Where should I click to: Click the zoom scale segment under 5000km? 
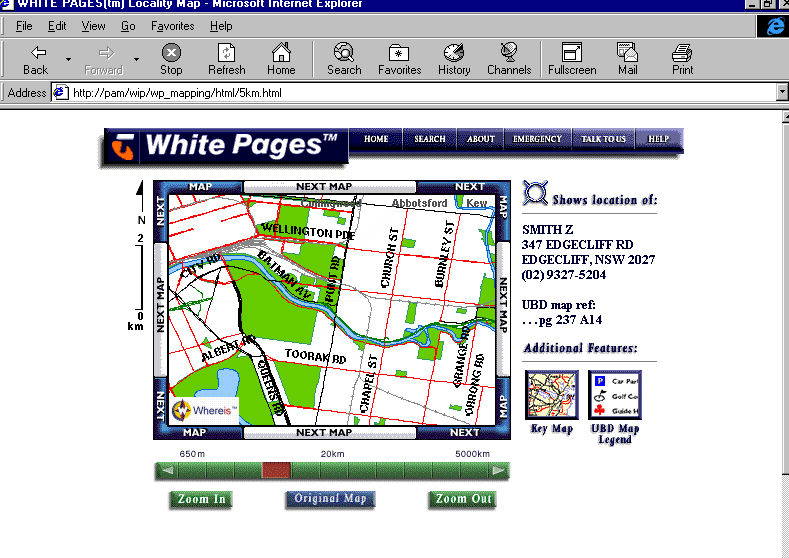click(473, 470)
